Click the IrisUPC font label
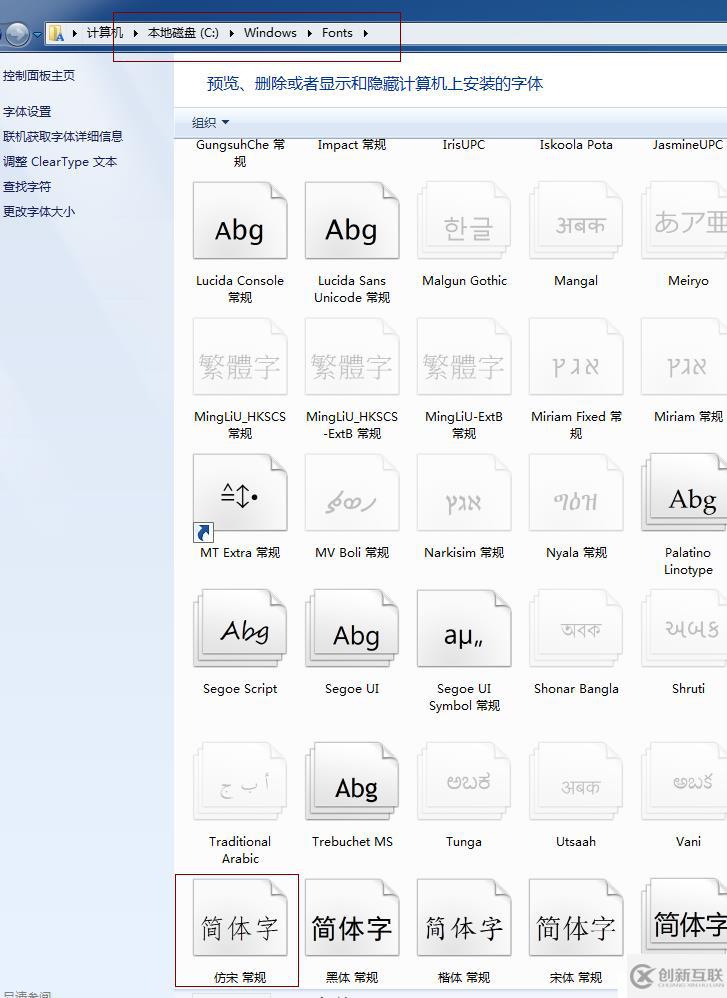 (x=464, y=145)
